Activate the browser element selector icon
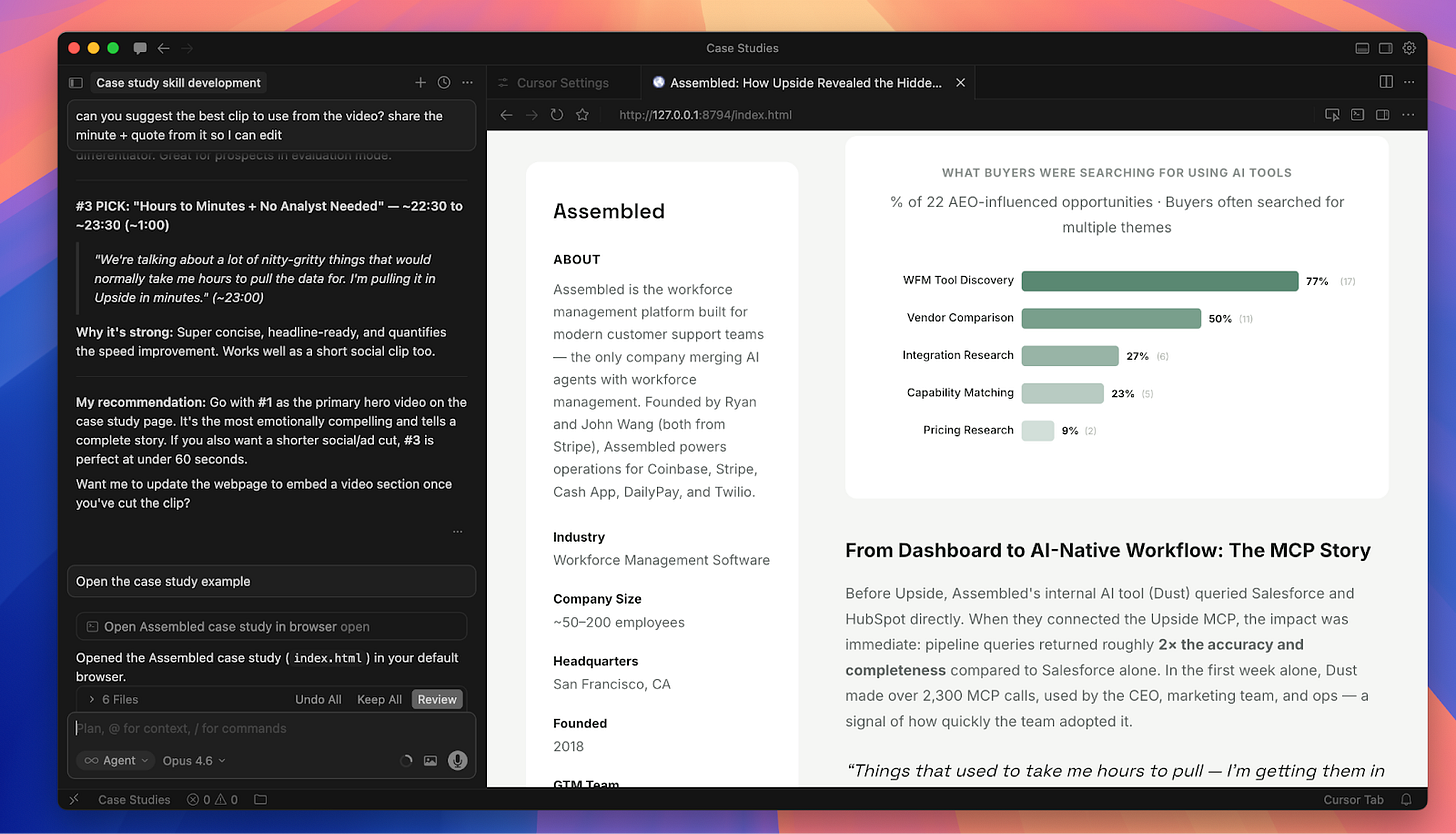The image size is (1456, 834). click(x=1332, y=115)
